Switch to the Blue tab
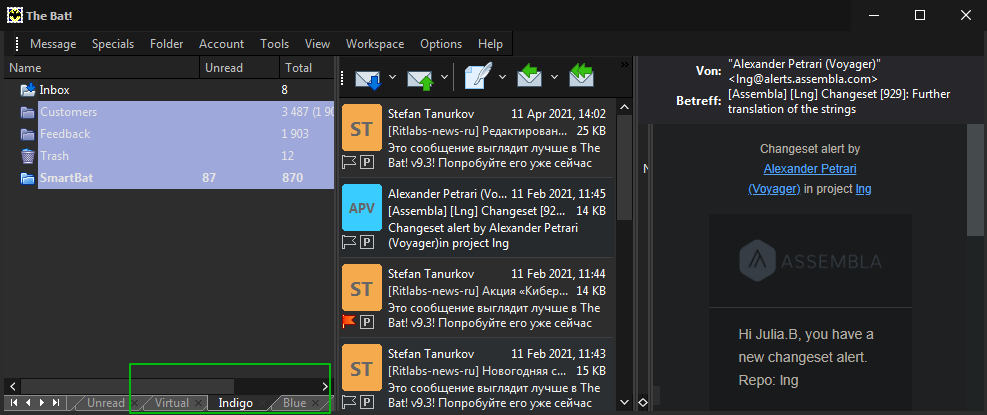 pyautogui.click(x=294, y=403)
